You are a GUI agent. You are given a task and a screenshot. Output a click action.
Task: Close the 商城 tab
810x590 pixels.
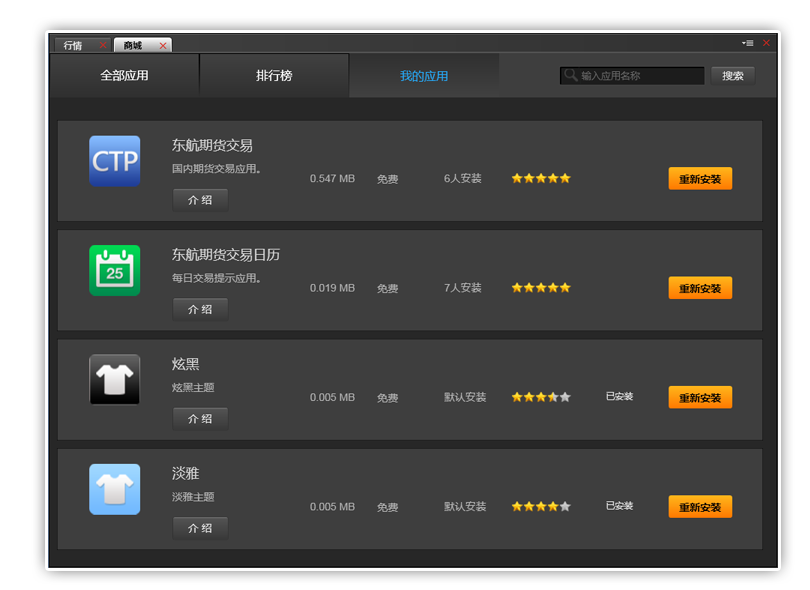[163, 45]
